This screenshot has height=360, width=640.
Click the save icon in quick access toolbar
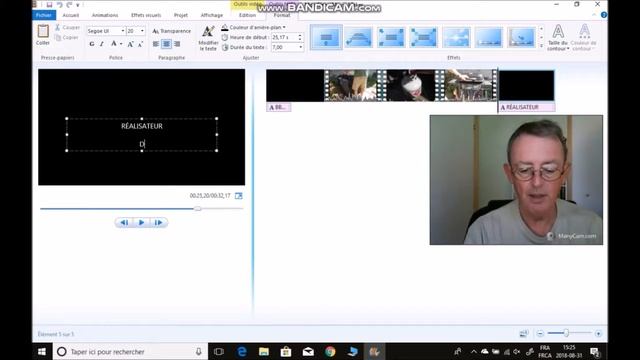point(49,5)
